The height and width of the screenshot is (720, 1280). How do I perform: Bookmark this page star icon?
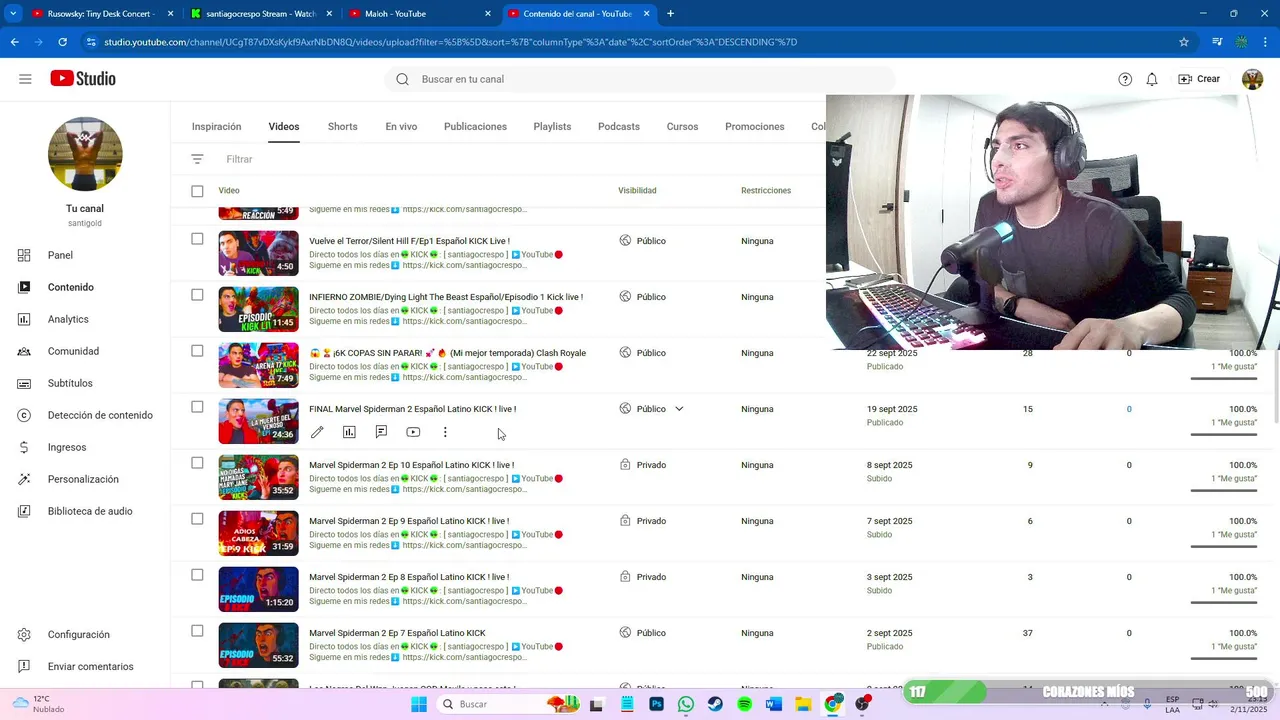1184,42
